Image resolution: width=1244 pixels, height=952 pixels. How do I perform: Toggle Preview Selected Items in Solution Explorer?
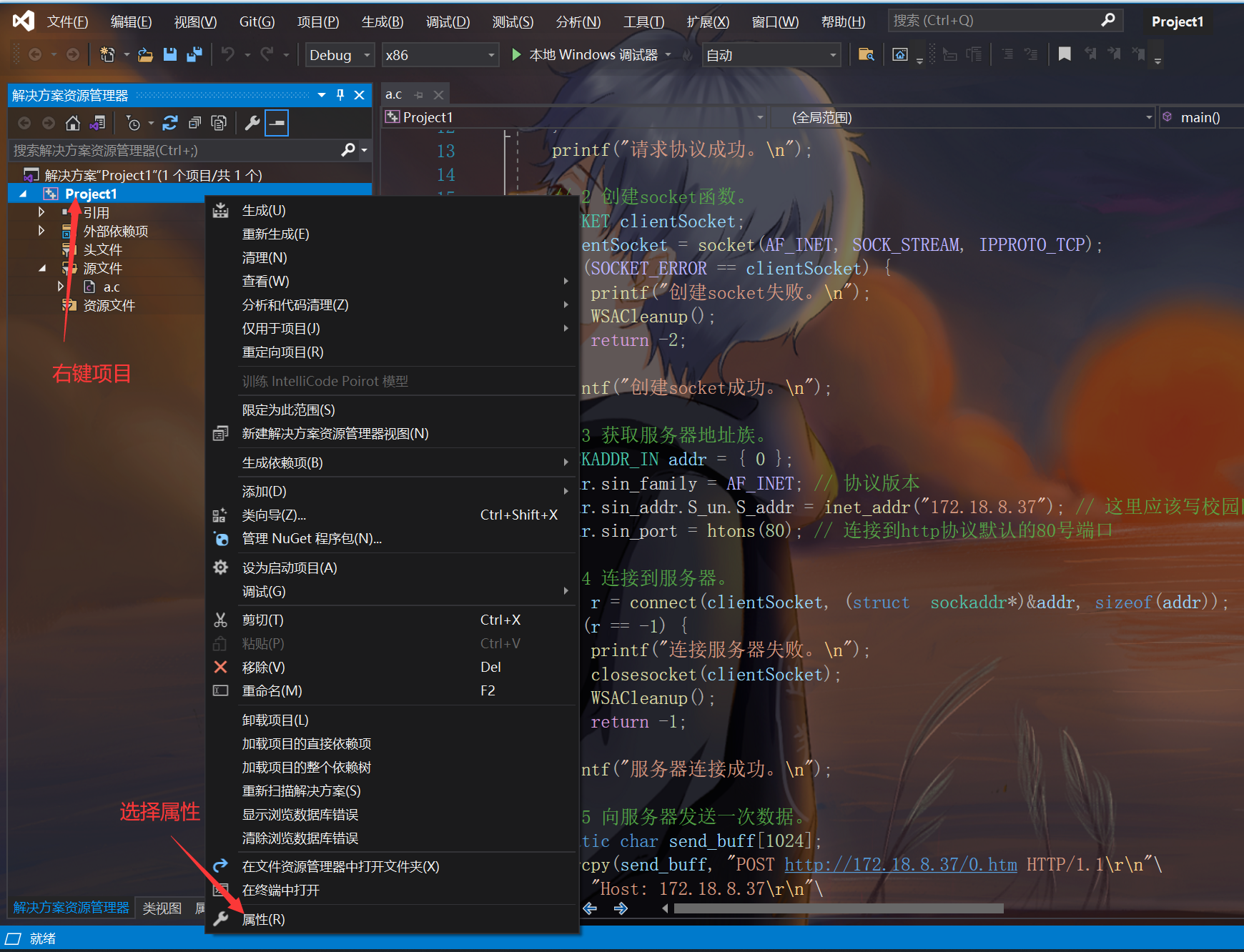click(277, 123)
